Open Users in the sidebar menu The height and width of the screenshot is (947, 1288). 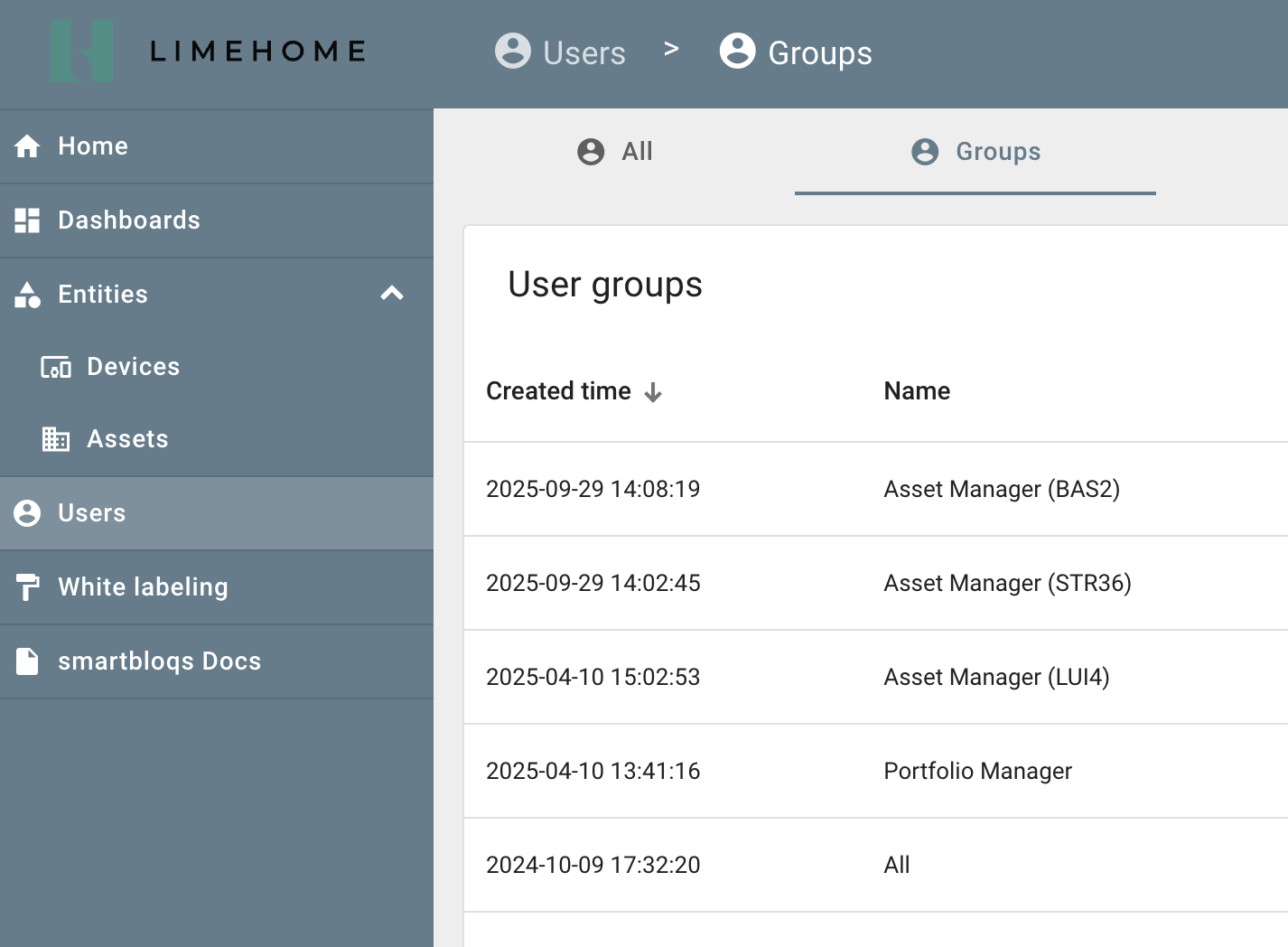pyautogui.click(x=92, y=513)
